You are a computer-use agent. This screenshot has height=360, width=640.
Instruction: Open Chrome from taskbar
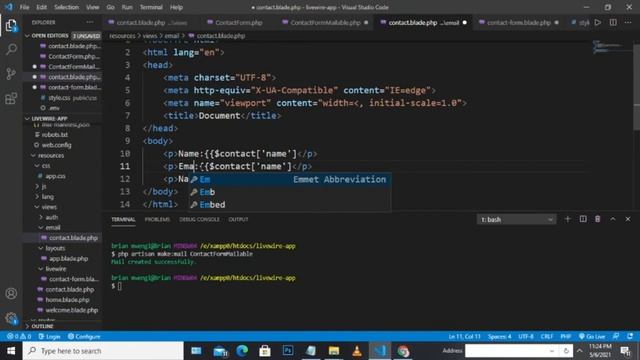tap(403, 351)
